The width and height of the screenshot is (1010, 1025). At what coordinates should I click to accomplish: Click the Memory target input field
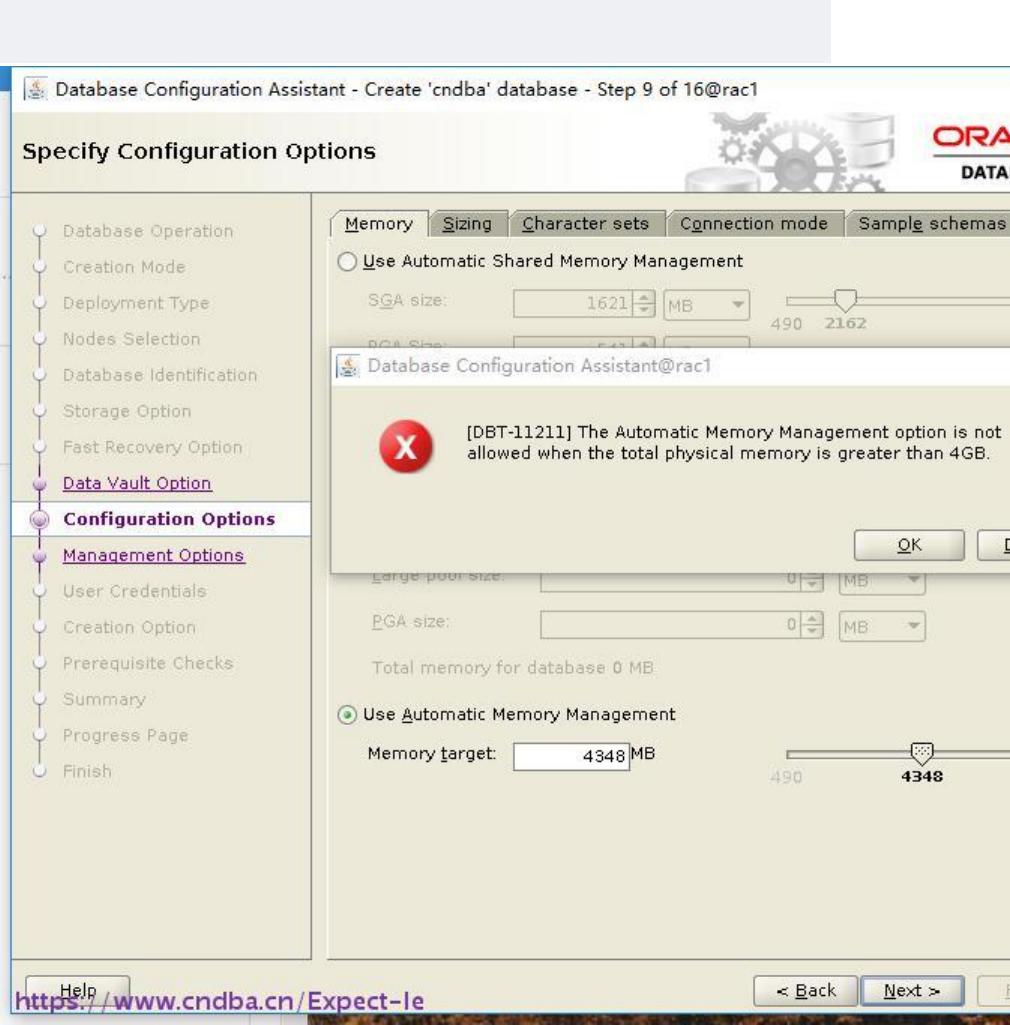[571, 756]
